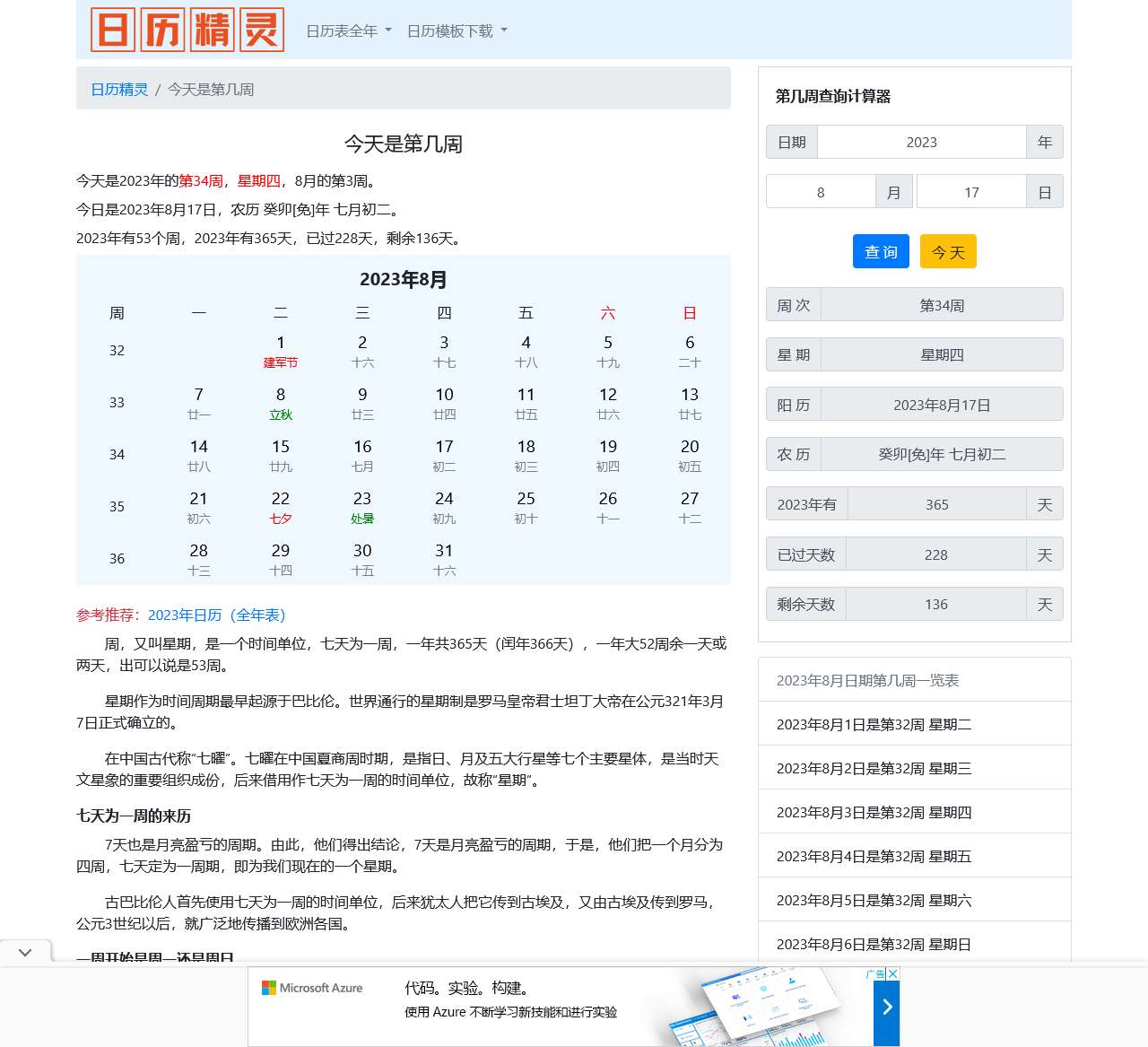Click the 日历精灵 breadcrumb link
The height and width of the screenshot is (1047, 1148).
click(x=117, y=89)
